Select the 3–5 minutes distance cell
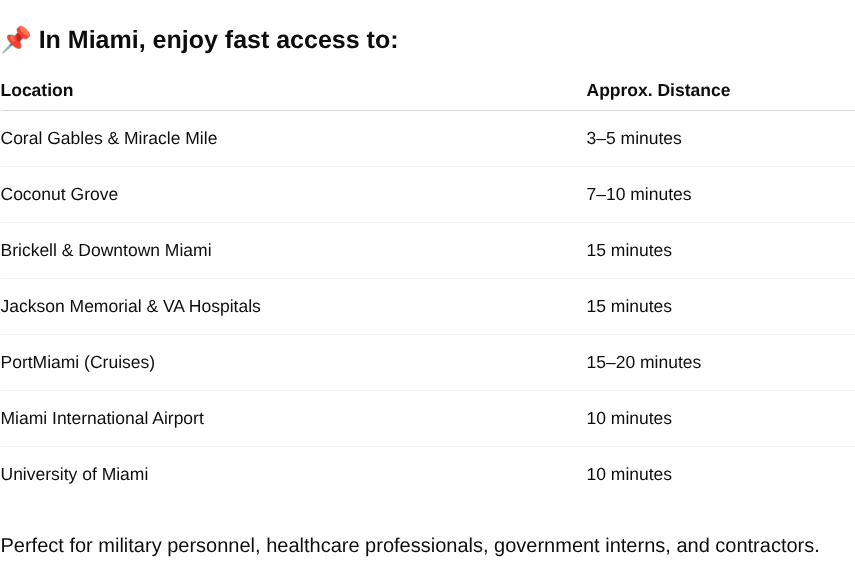The image size is (855, 585). point(634,138)
